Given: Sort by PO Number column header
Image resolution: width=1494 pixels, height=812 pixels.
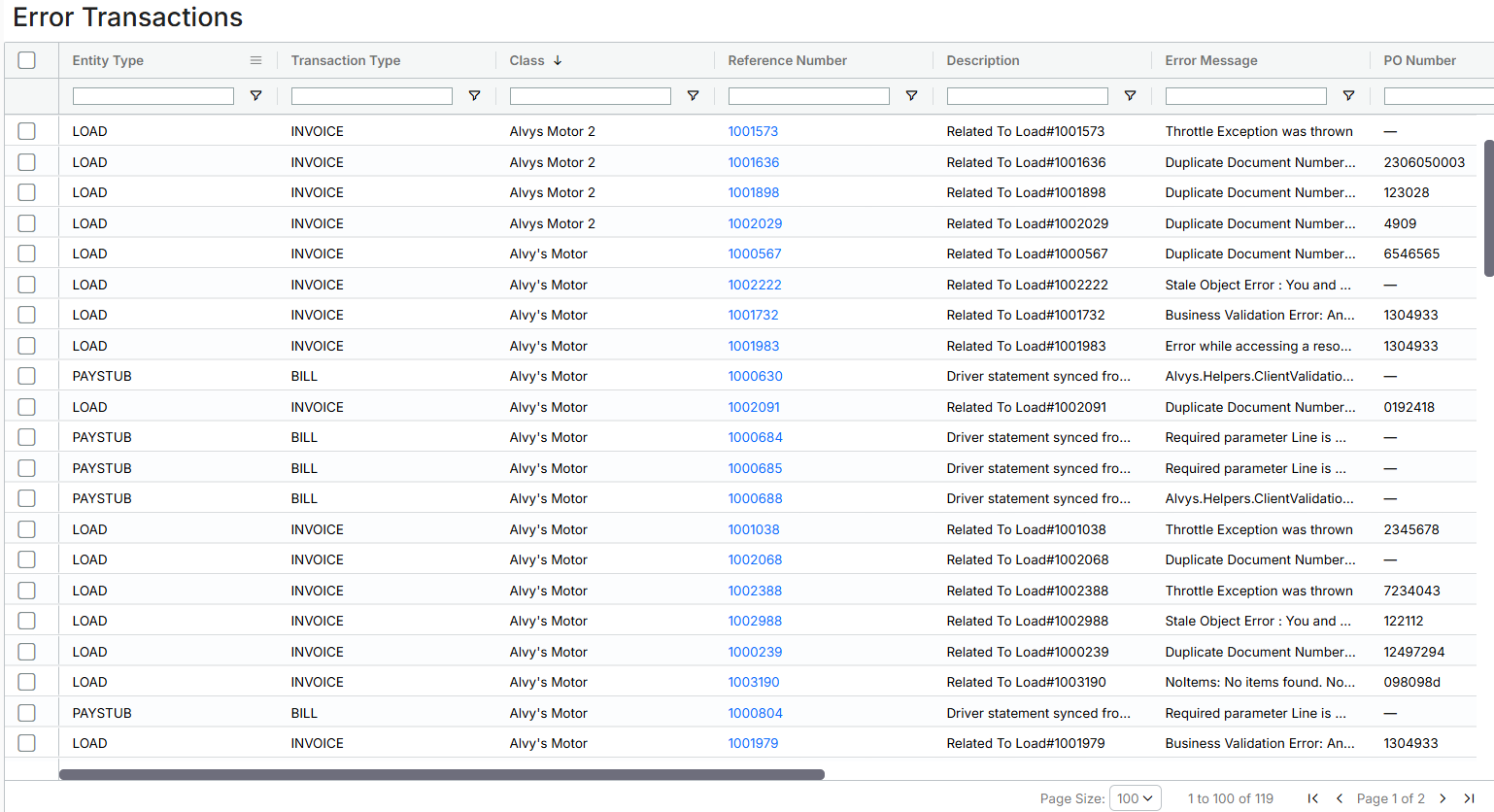Looking at the screenshot, I should pos(1420,60).
